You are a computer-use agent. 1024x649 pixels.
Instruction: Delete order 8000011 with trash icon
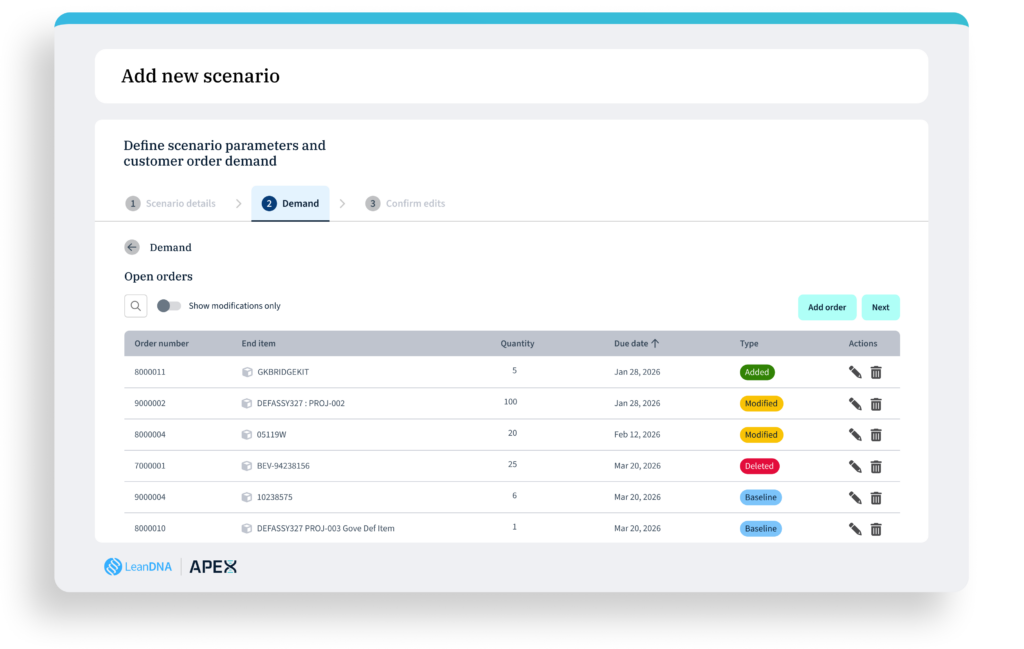tap(876, 372)
